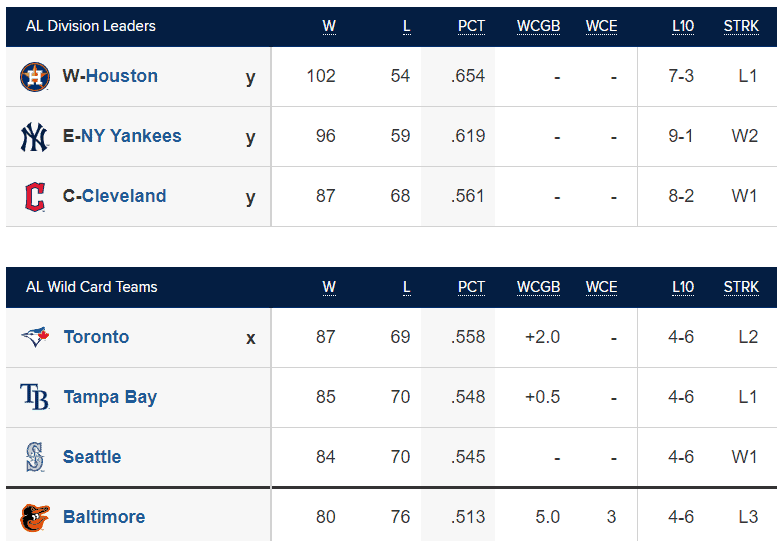Open the C-Cleveland team link
The height and width of the screenshot is (541, 777).
114,196
